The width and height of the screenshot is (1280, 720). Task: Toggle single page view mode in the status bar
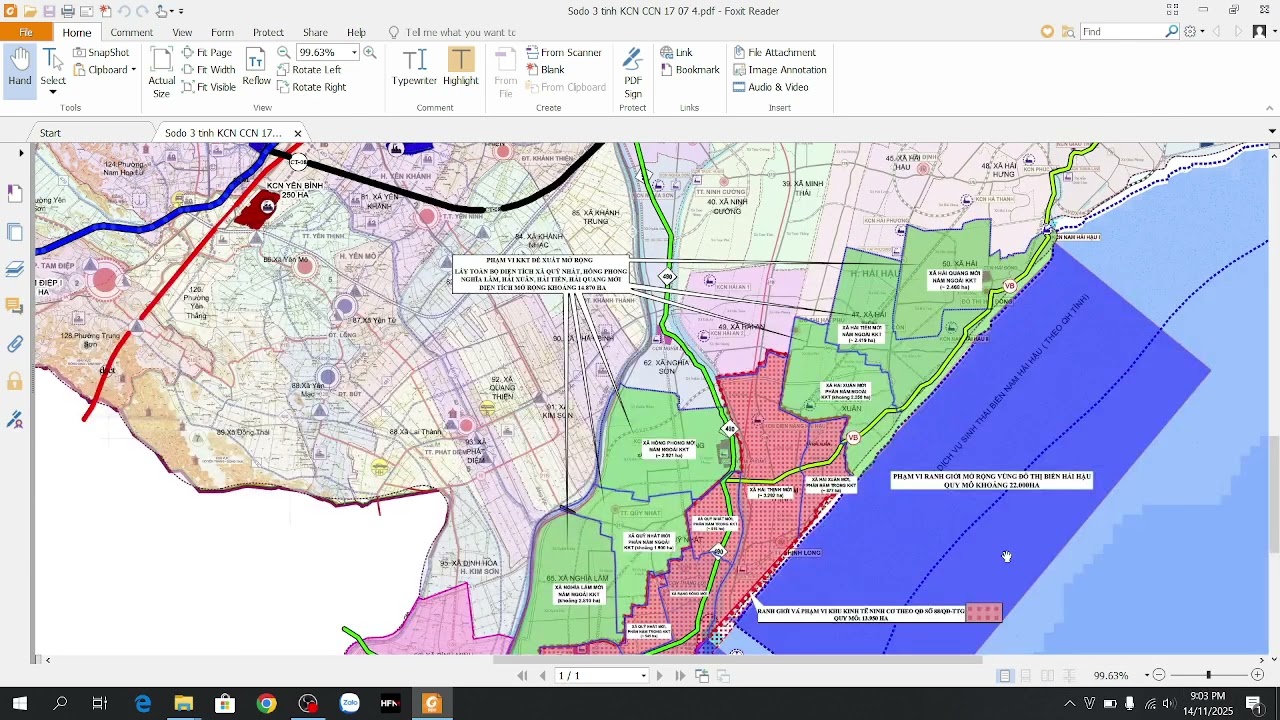(x=1005, y=676)
